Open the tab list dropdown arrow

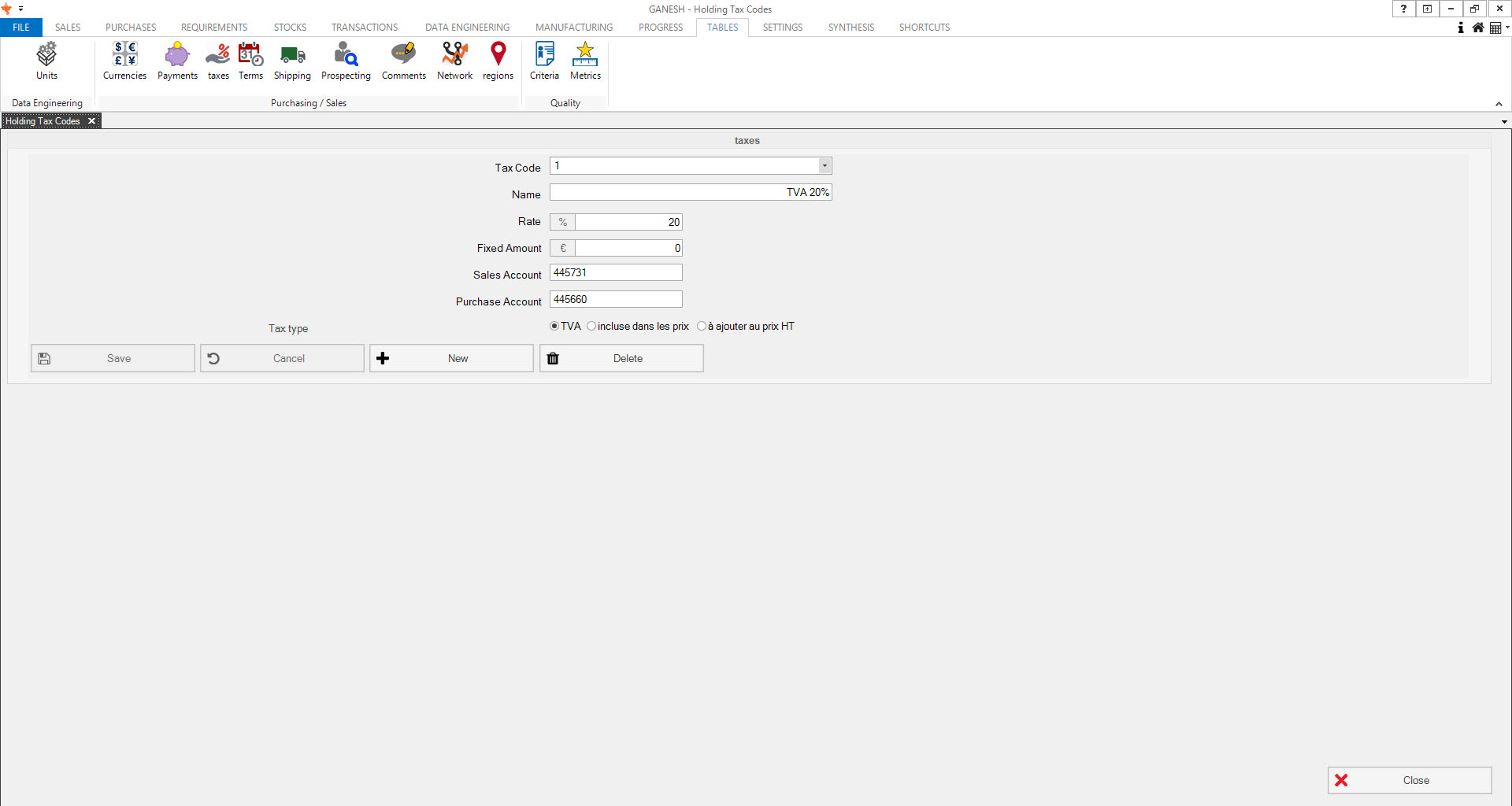tap(1504, 122)
